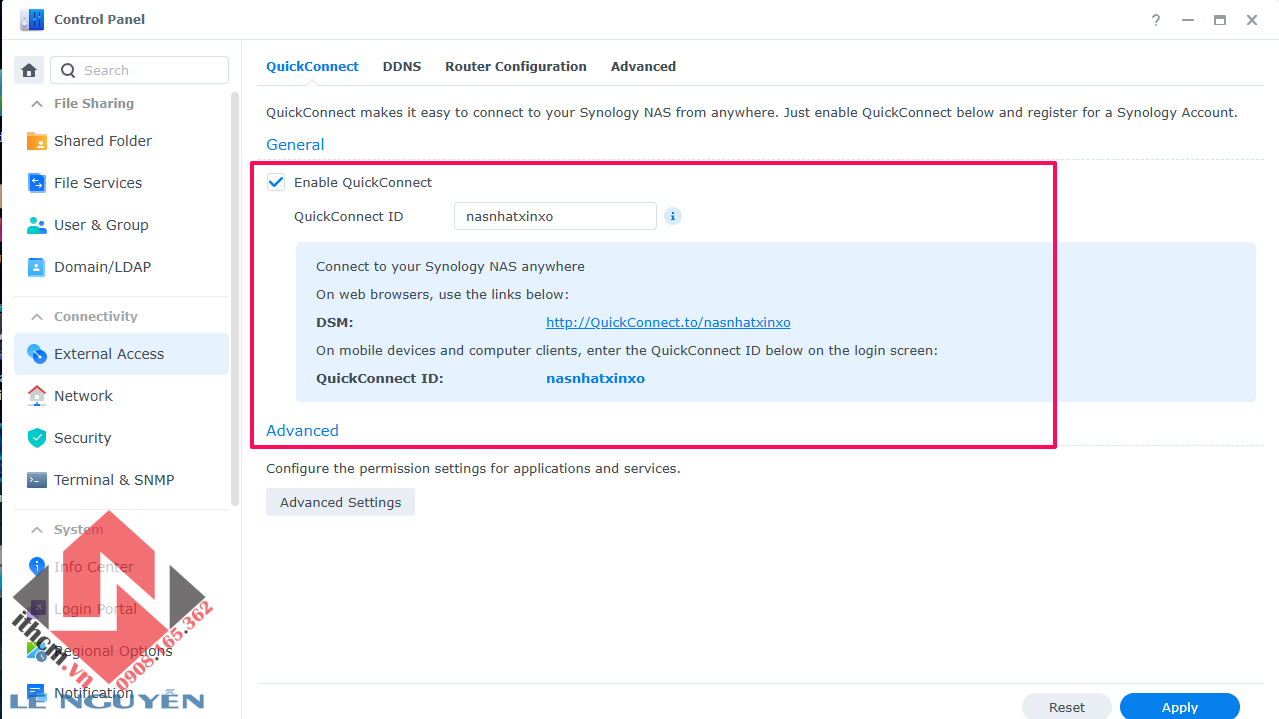Open the Network settings icon
Screen dimensions: 1279x719
pyautogui.click(x=37, y=396)
